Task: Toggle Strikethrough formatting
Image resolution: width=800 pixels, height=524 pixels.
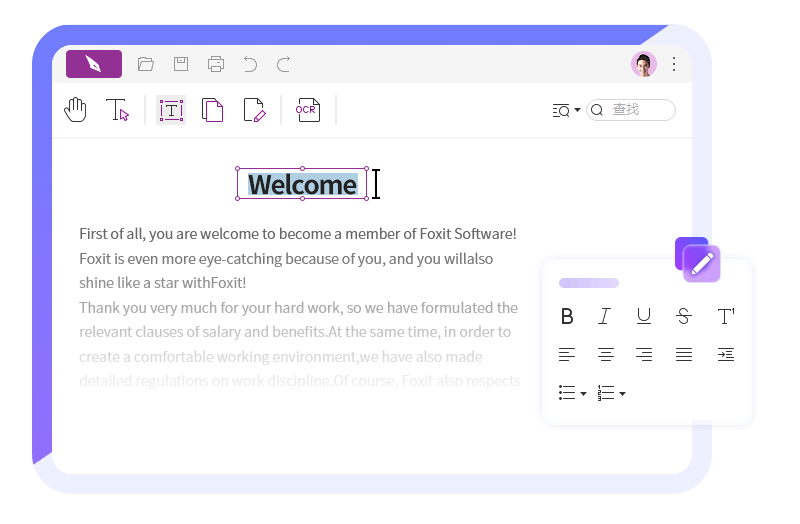Action: pyautogui.click(x=684, y=317)
